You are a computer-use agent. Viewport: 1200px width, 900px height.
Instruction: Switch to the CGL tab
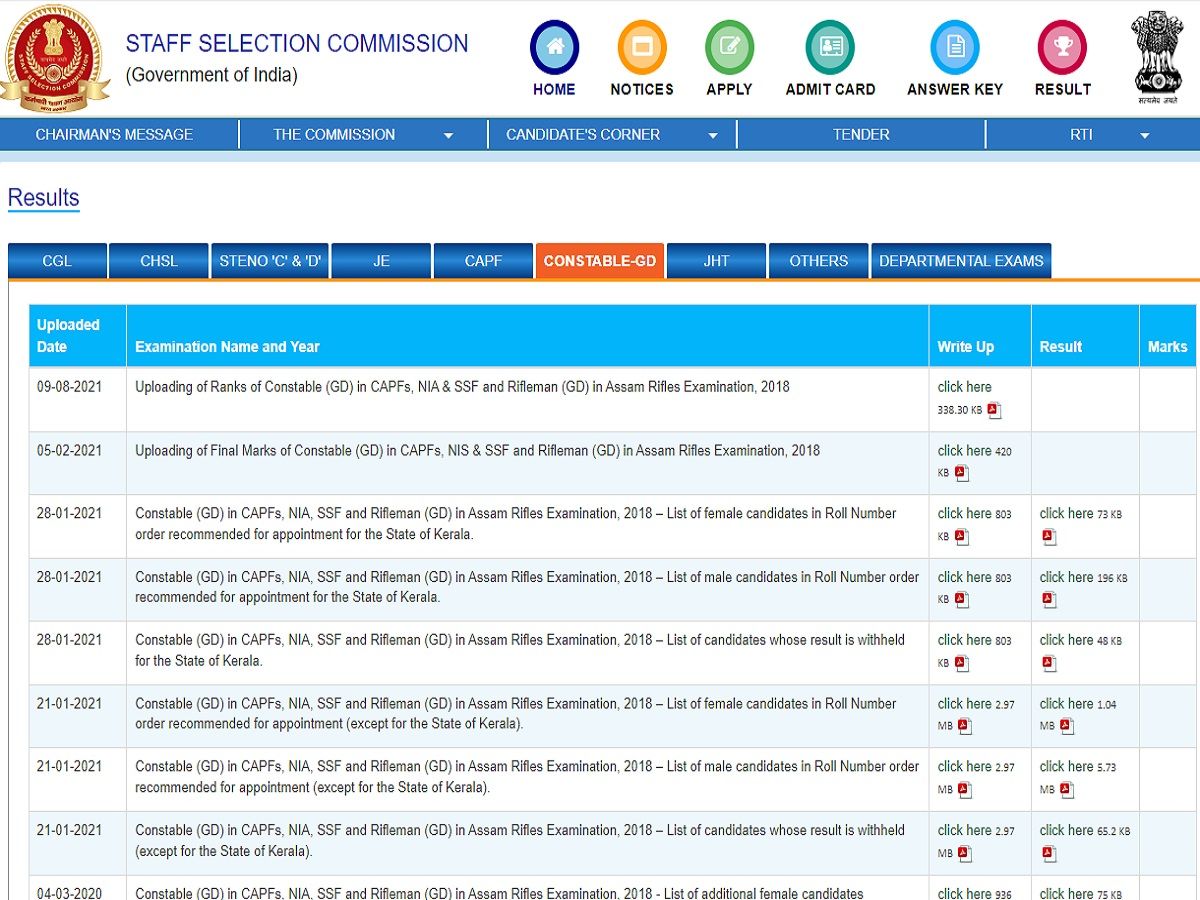(57, 261)
